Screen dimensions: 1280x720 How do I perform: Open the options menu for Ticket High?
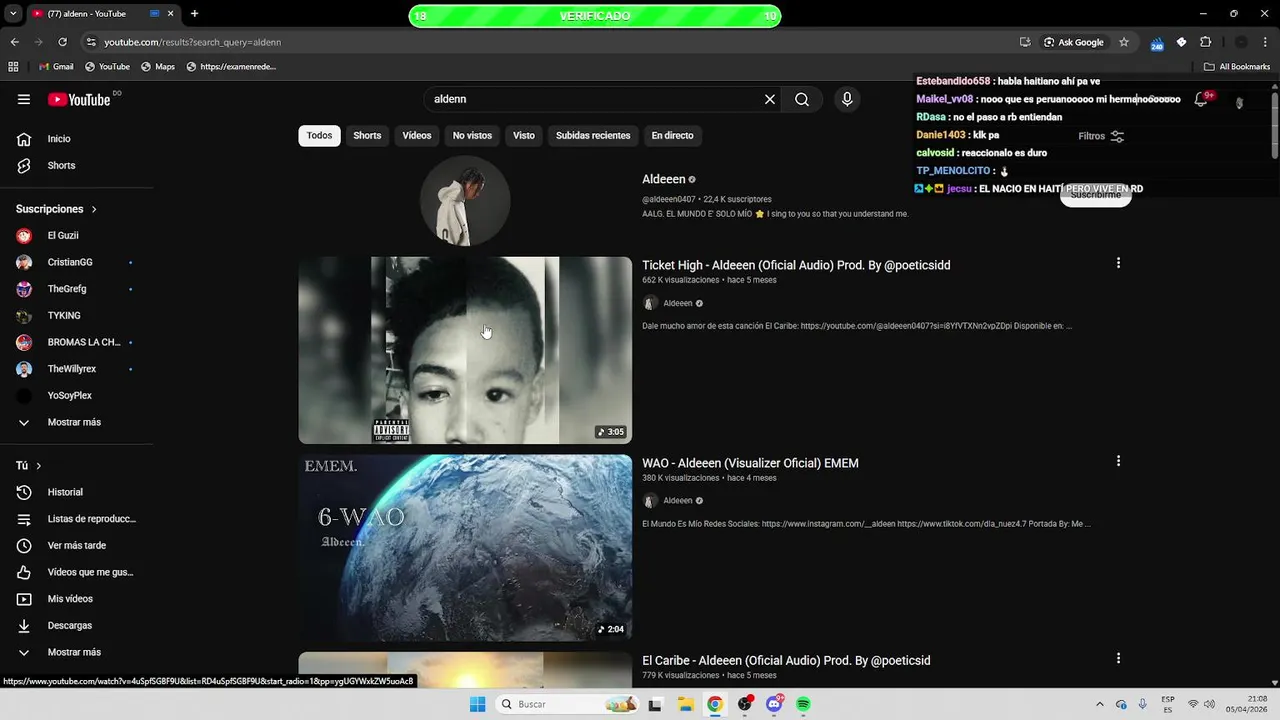click(x=1118, y=263)
